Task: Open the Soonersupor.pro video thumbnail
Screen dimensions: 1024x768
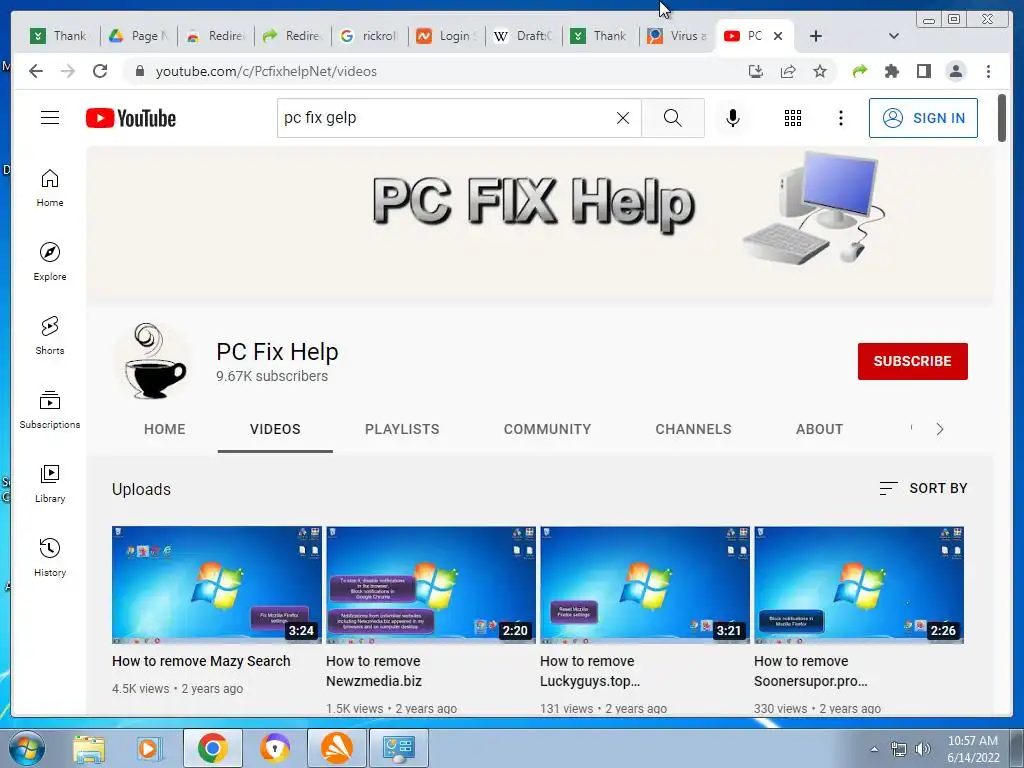Action: (859, 585)
